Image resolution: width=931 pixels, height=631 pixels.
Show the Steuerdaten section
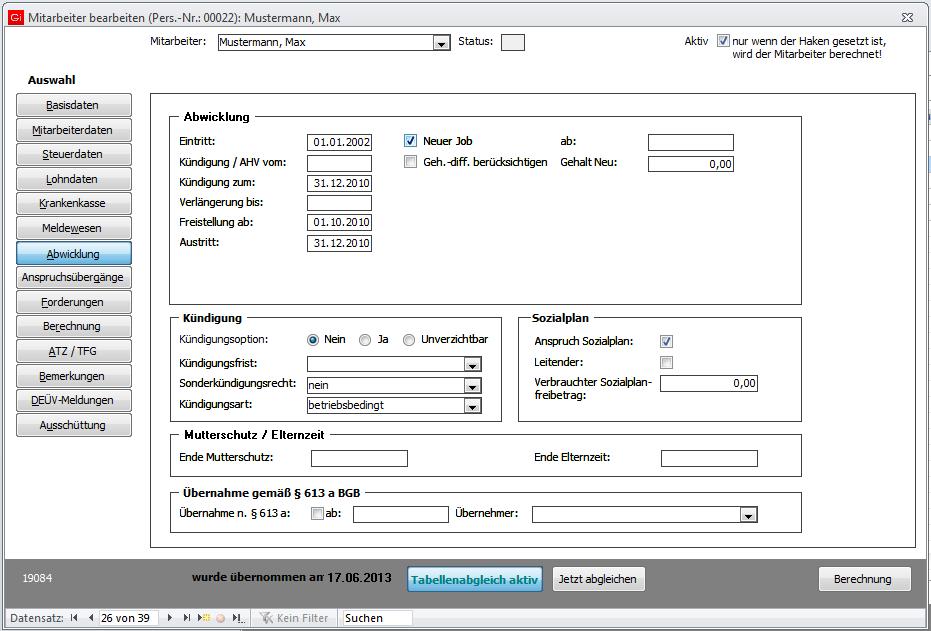click(x=74, y=154)
